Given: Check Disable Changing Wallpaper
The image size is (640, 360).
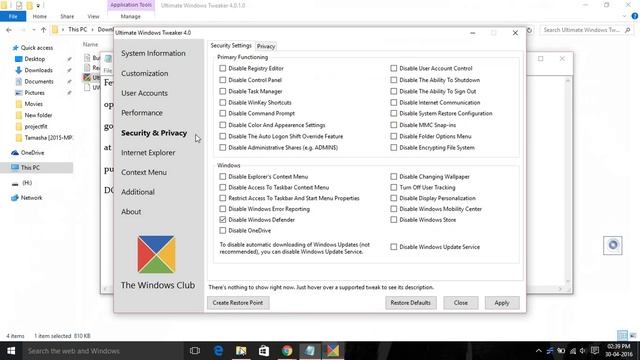Looking at the screenshot, I should (x=393, y=177).
